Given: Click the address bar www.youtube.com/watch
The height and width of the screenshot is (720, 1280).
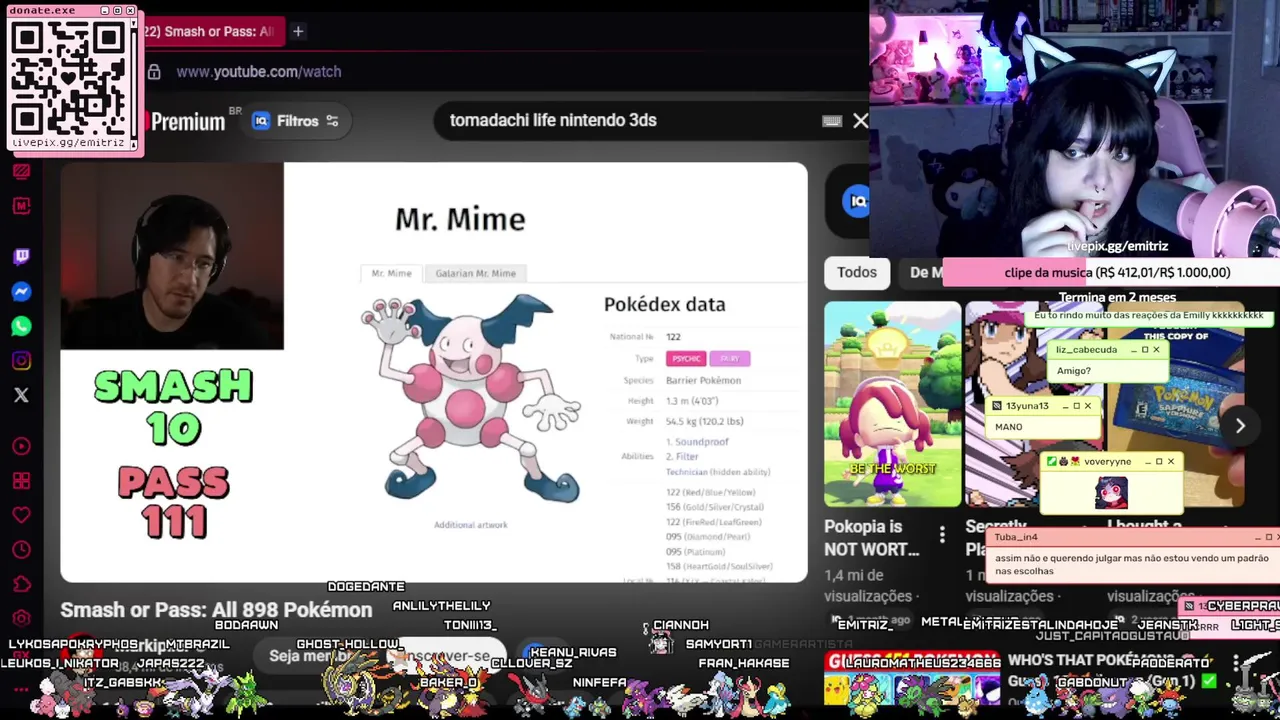Looking at the screenshot, I should click(x=259, y=72).
